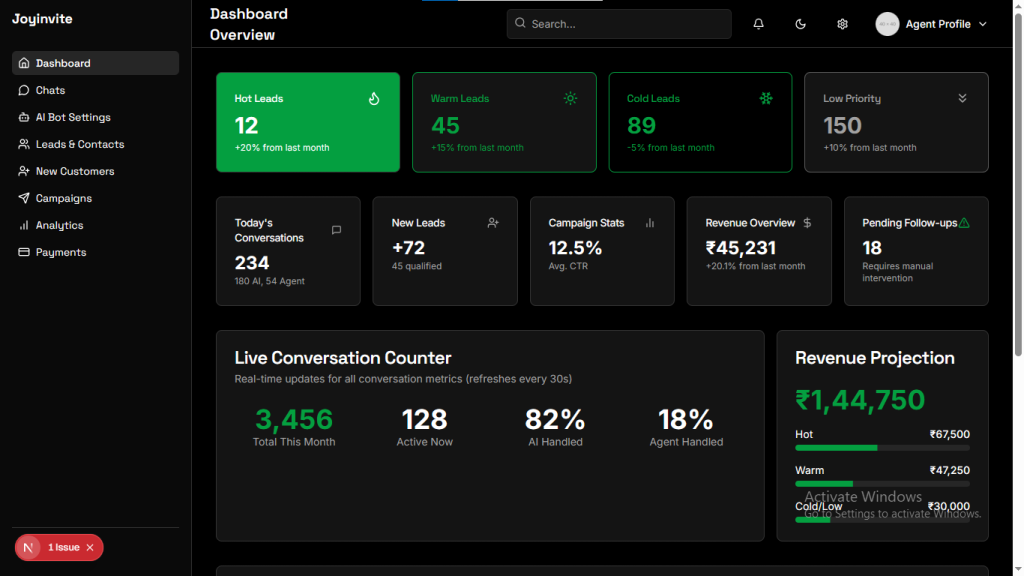Select New Customers in the sidebar

[x=74, y=171]
